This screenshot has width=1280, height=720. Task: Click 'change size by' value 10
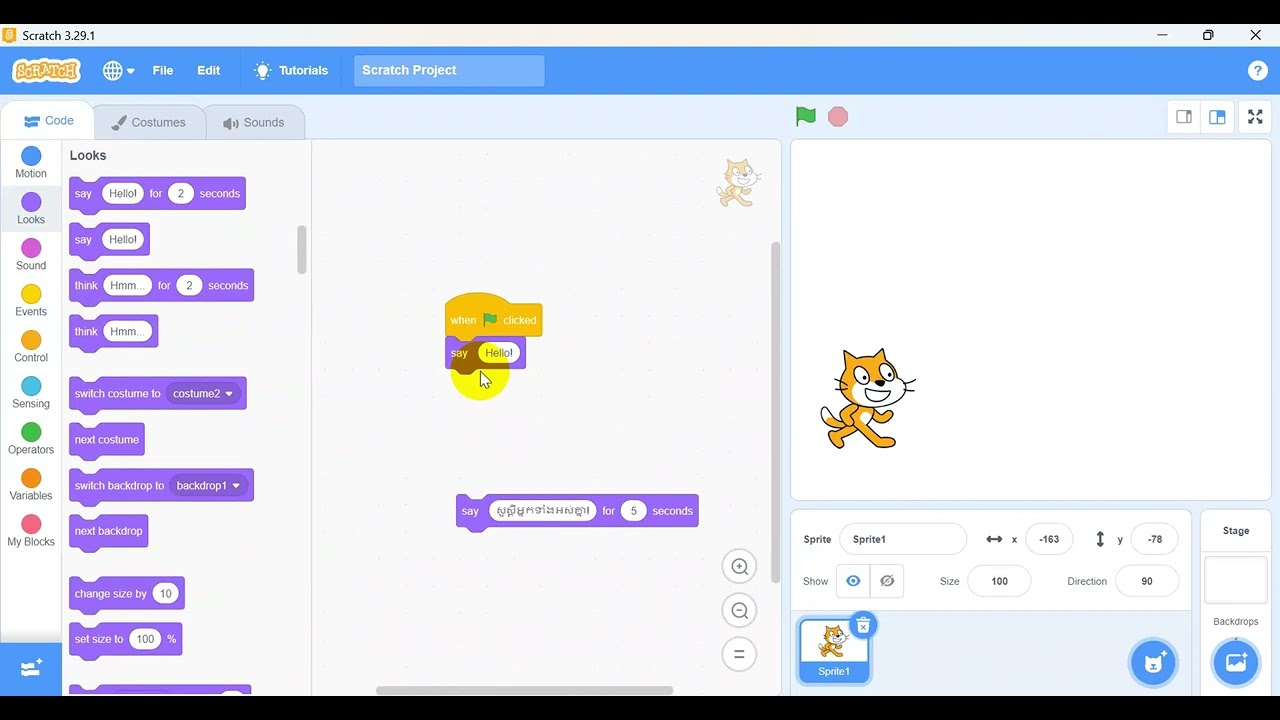166,594
